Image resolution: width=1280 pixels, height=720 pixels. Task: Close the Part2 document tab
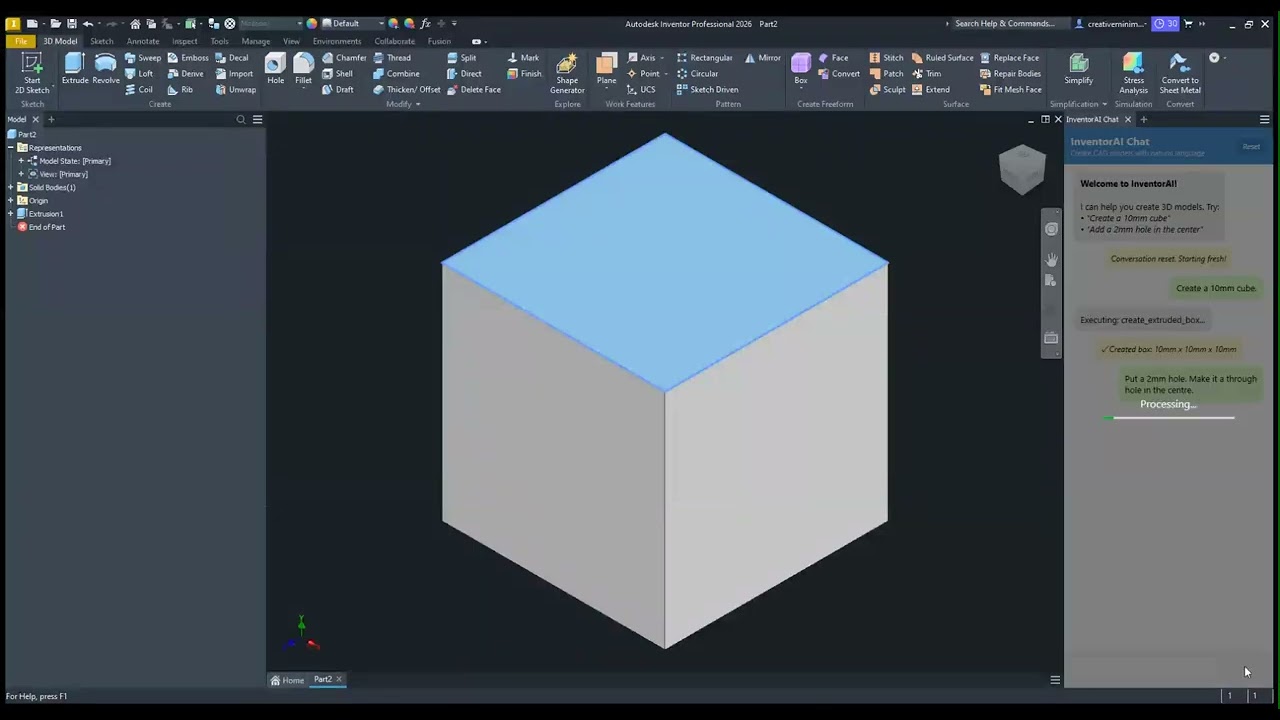339,680
